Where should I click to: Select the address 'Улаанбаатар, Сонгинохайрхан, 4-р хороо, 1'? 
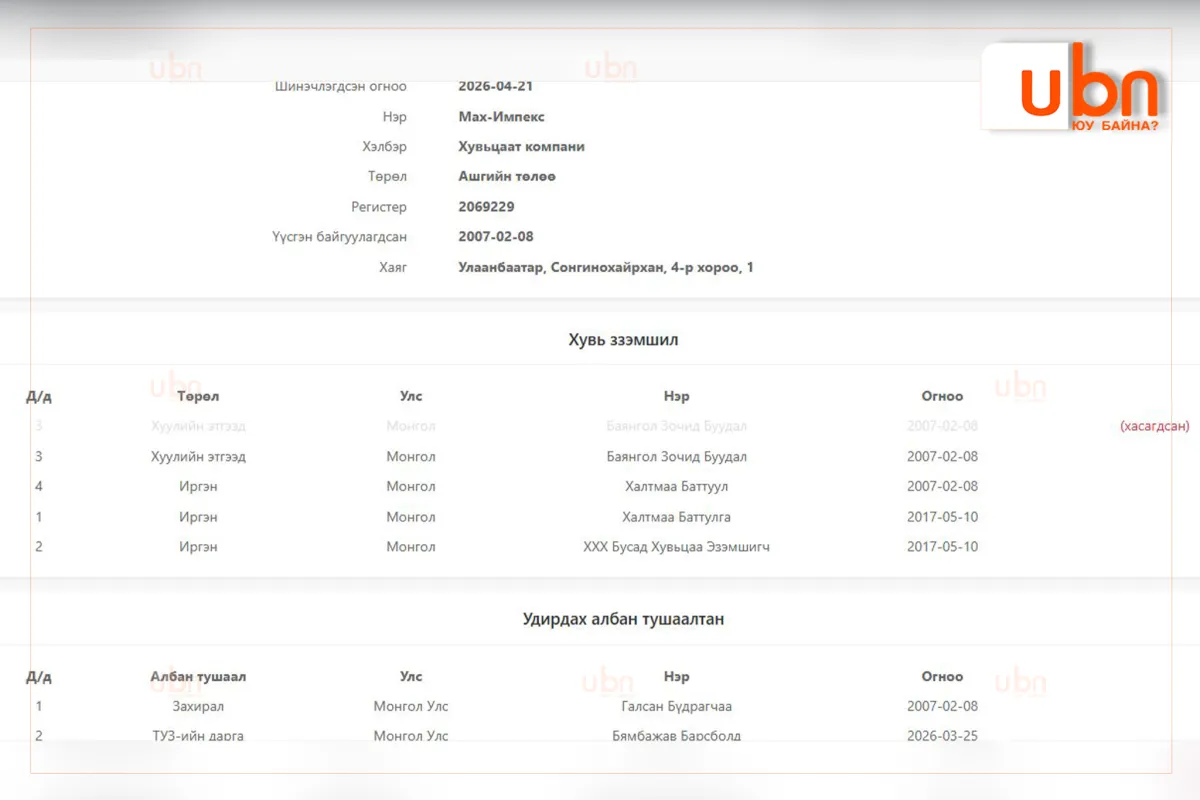[x=606, y=268]
